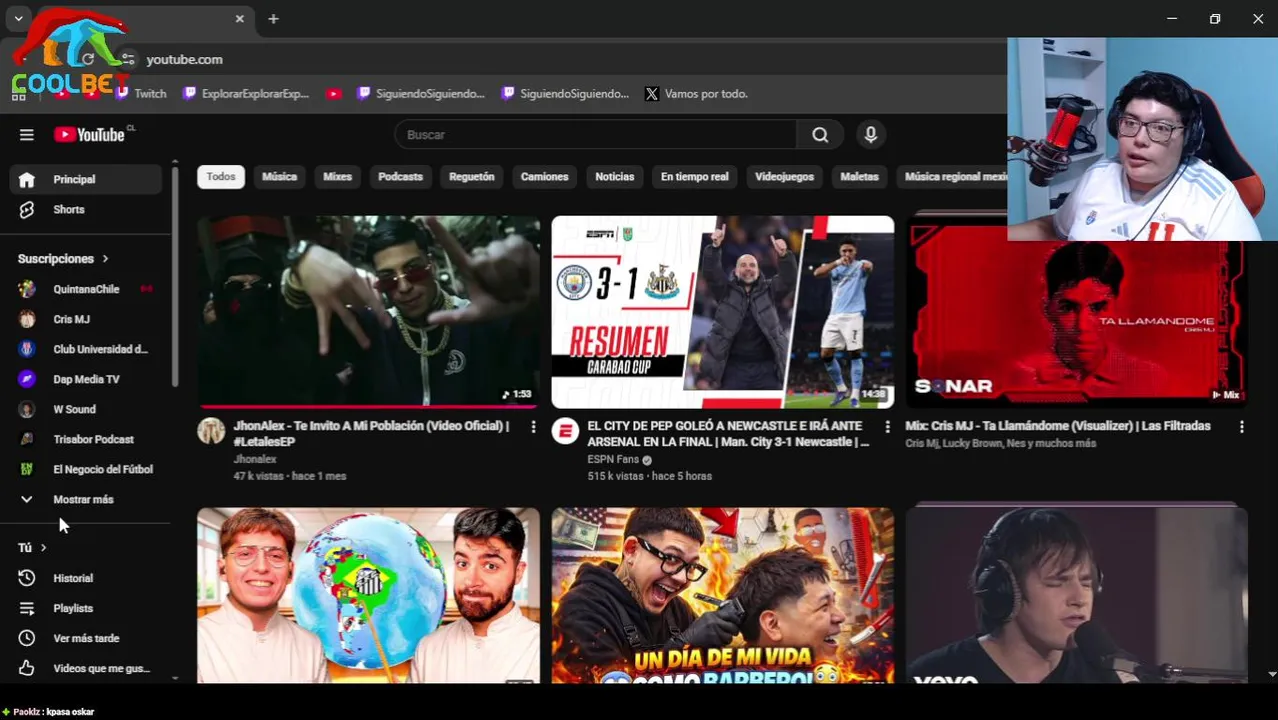Select the Maletas filter chip
The image size is (1278, 720).
pos(859,177)
